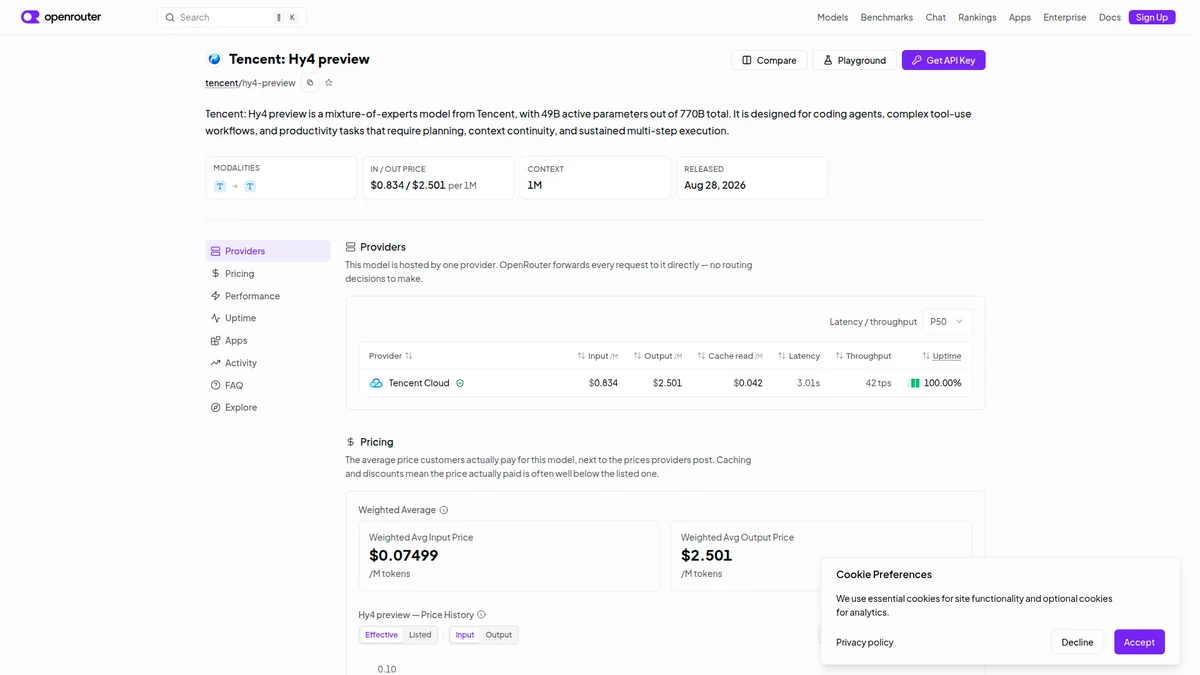This screenshot has width=1200, height=675.
Task: Decline optional cookies
Action: [1077, 642]
